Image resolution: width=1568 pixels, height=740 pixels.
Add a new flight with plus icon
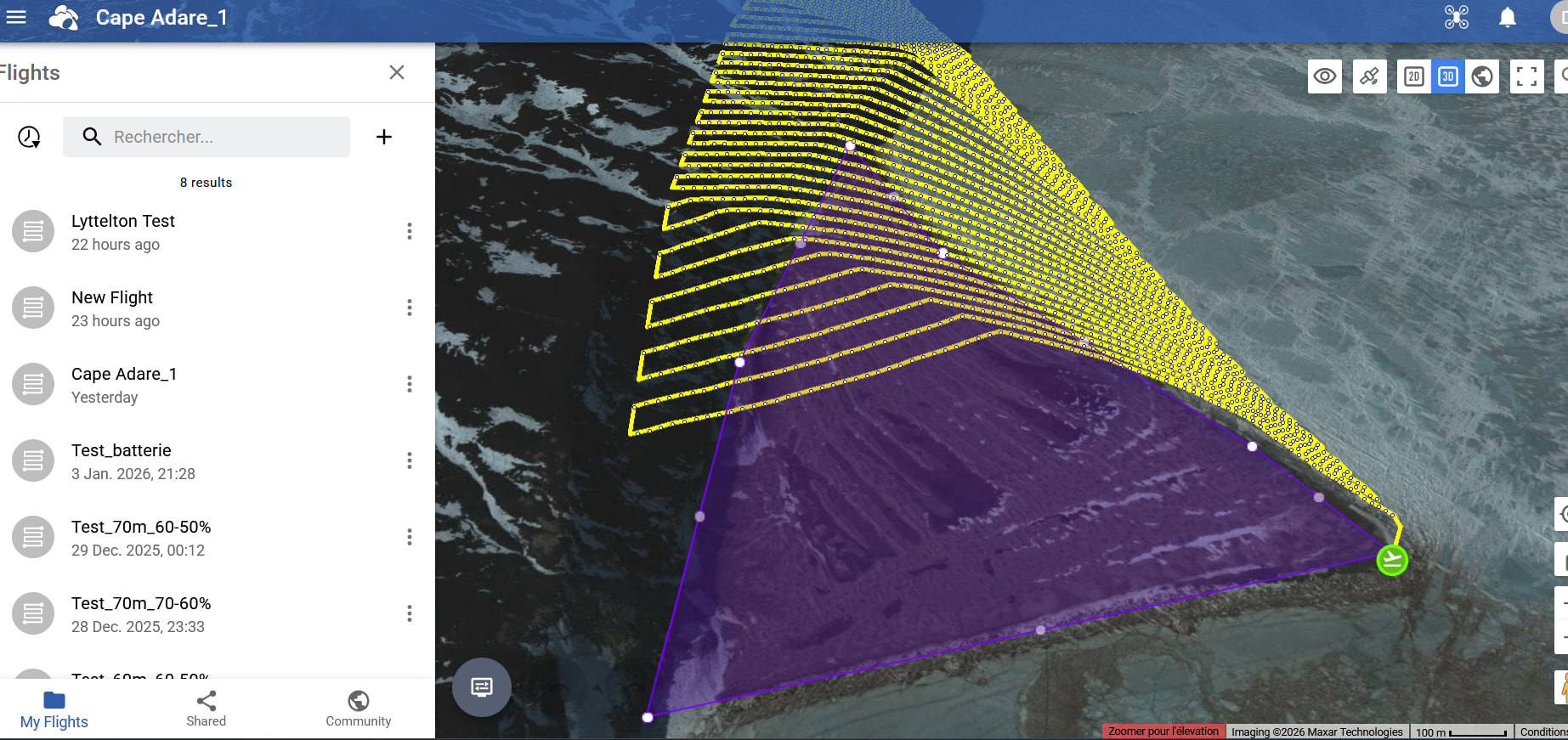(384, 137)
